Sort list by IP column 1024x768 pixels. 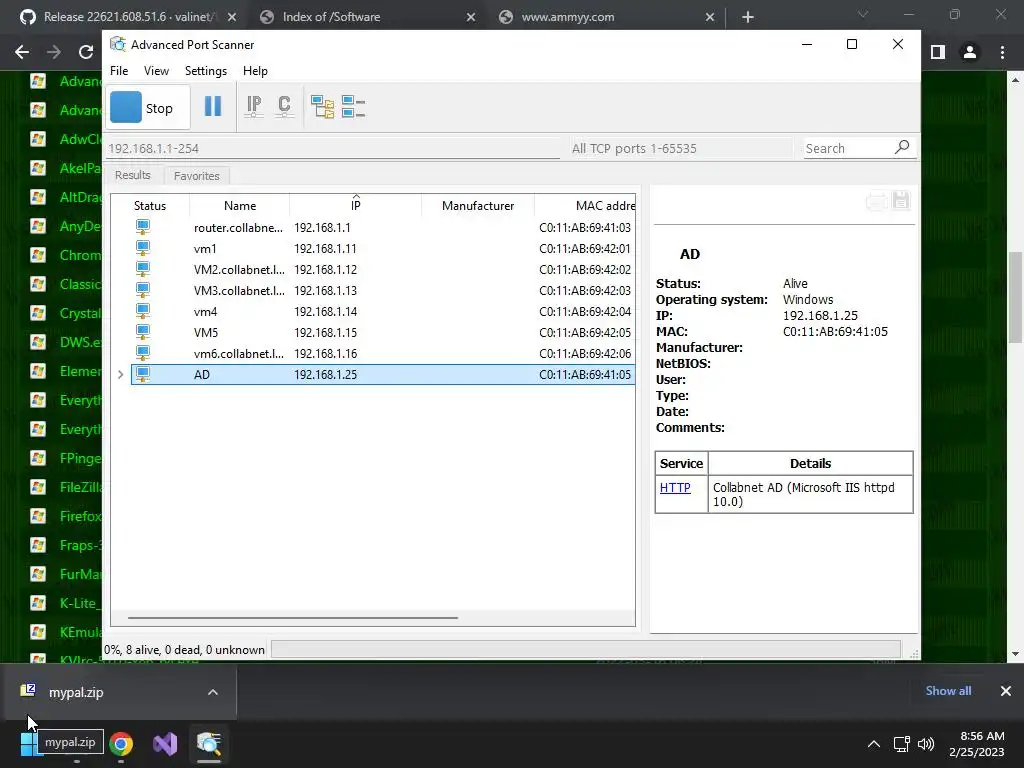[355, 205]
